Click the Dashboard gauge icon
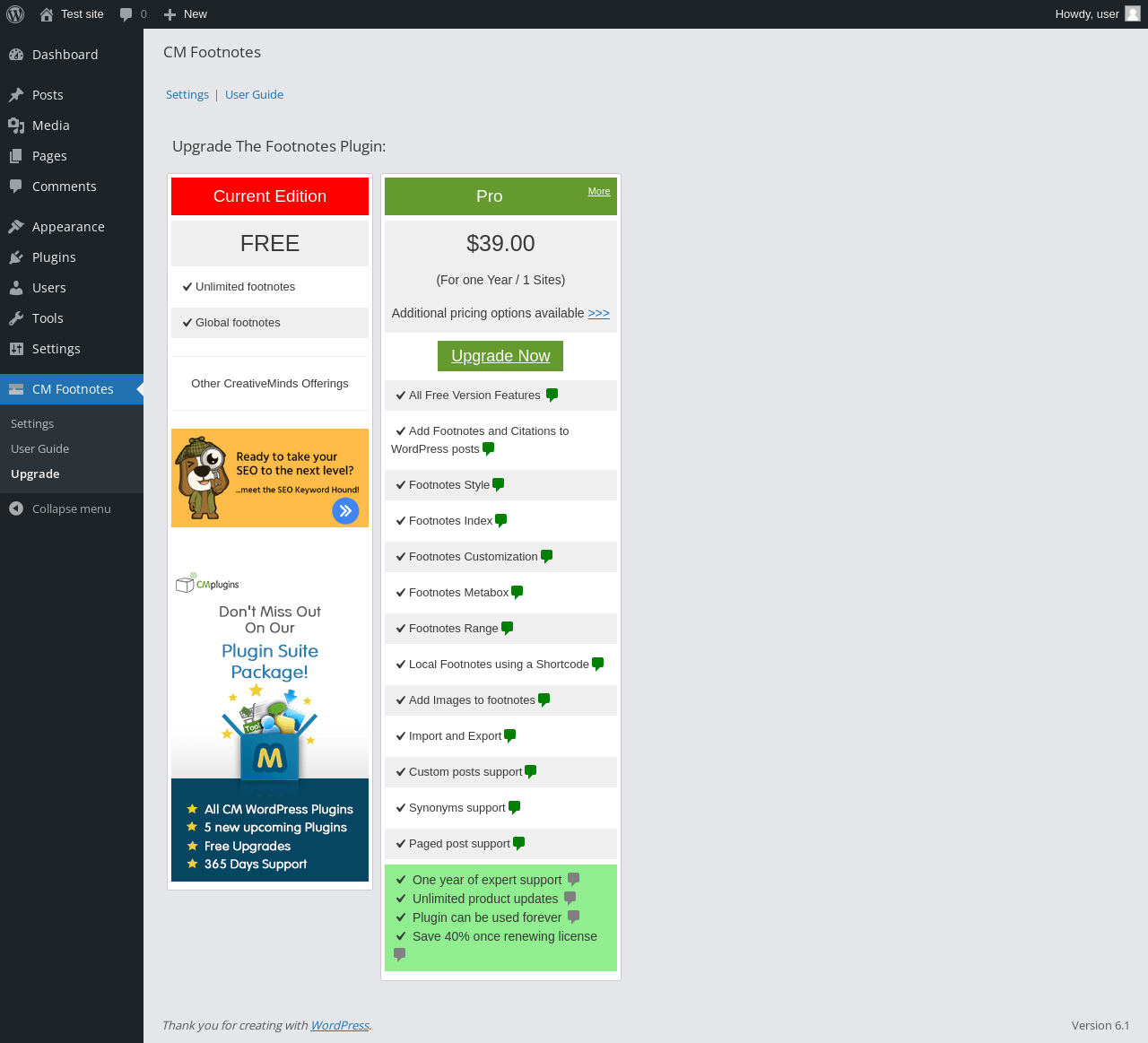The image size is (1148, 1043). 16,55
